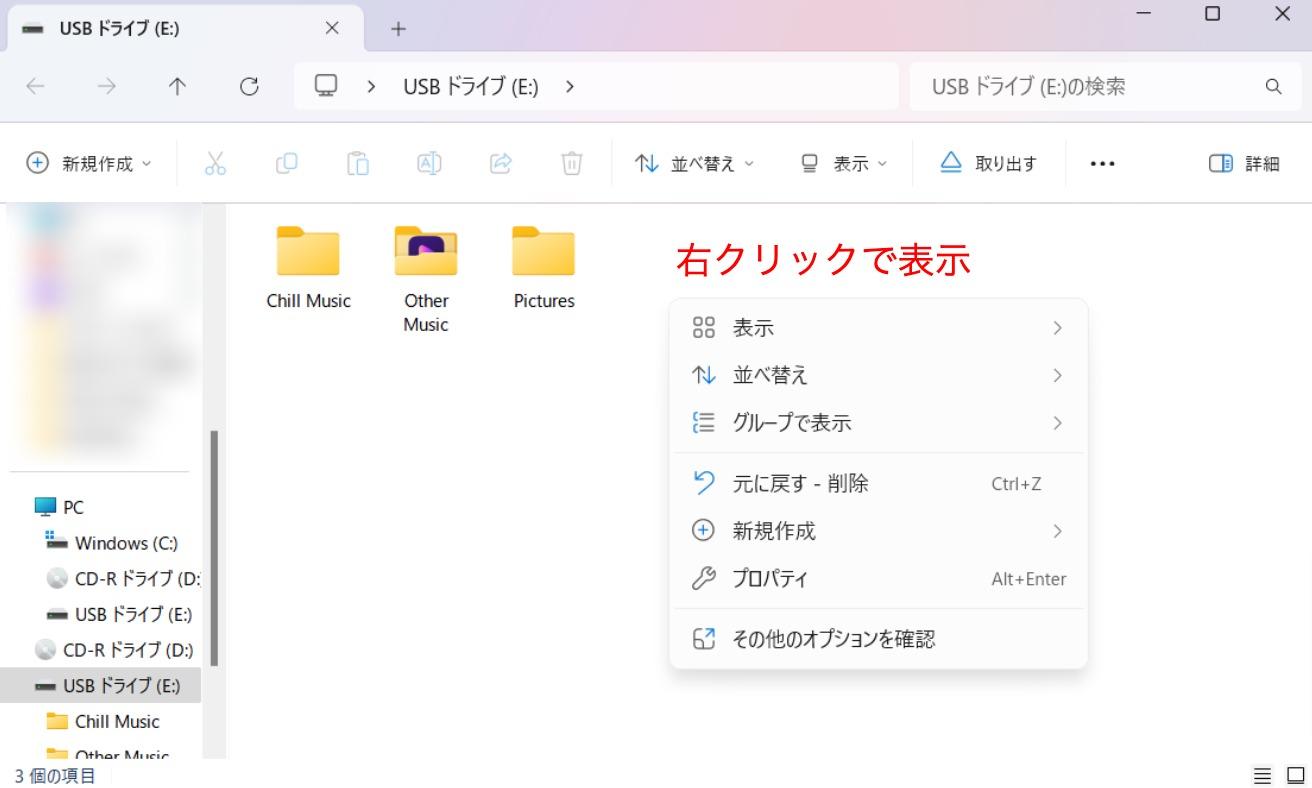This screenshot has height=788, width=1312.
Task: Choose 元に戻す - 削除 in context menu
Action: point(878,484)
